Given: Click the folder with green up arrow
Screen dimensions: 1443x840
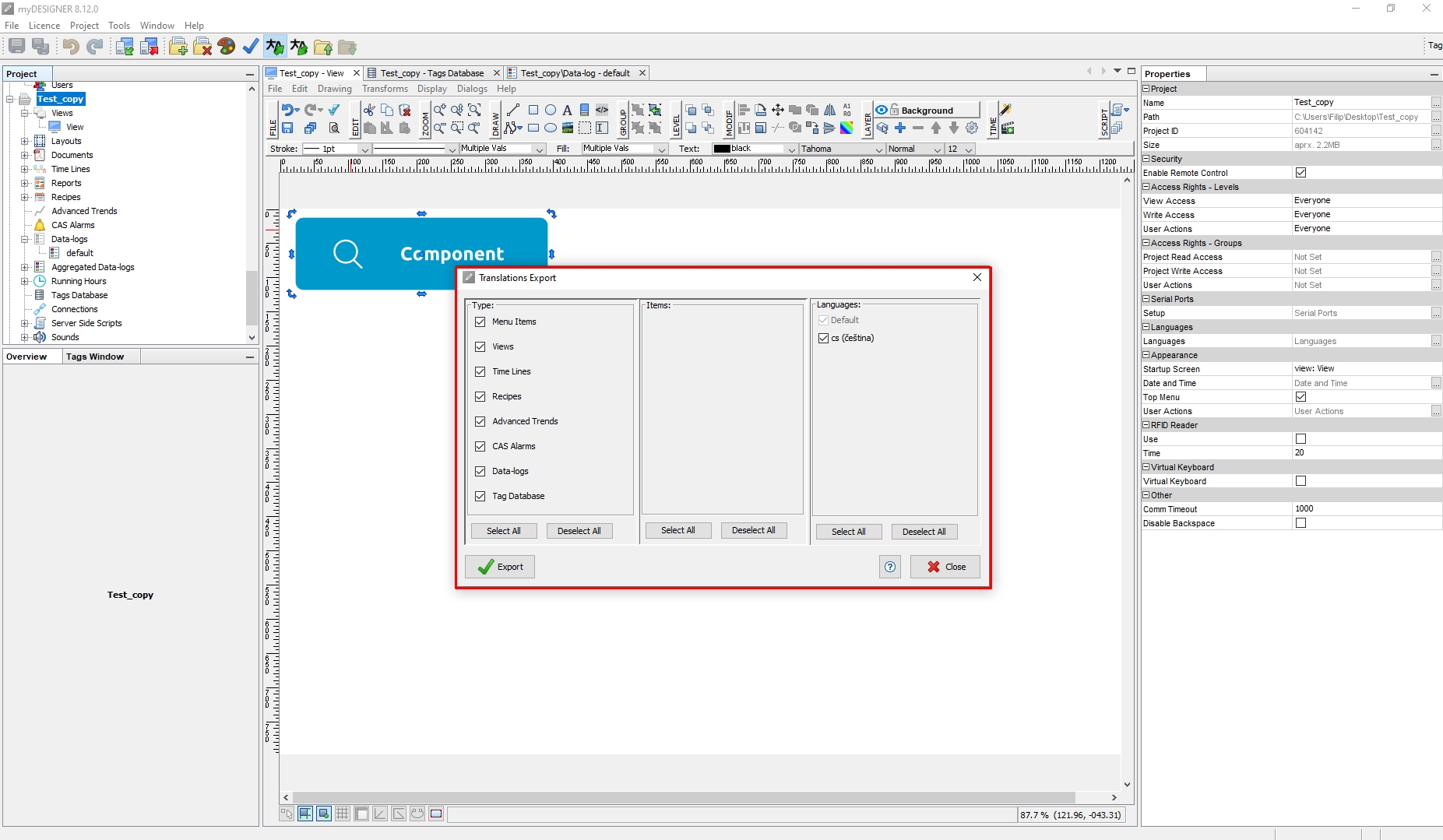Looking at the screenshot, I should coord(323,47).
